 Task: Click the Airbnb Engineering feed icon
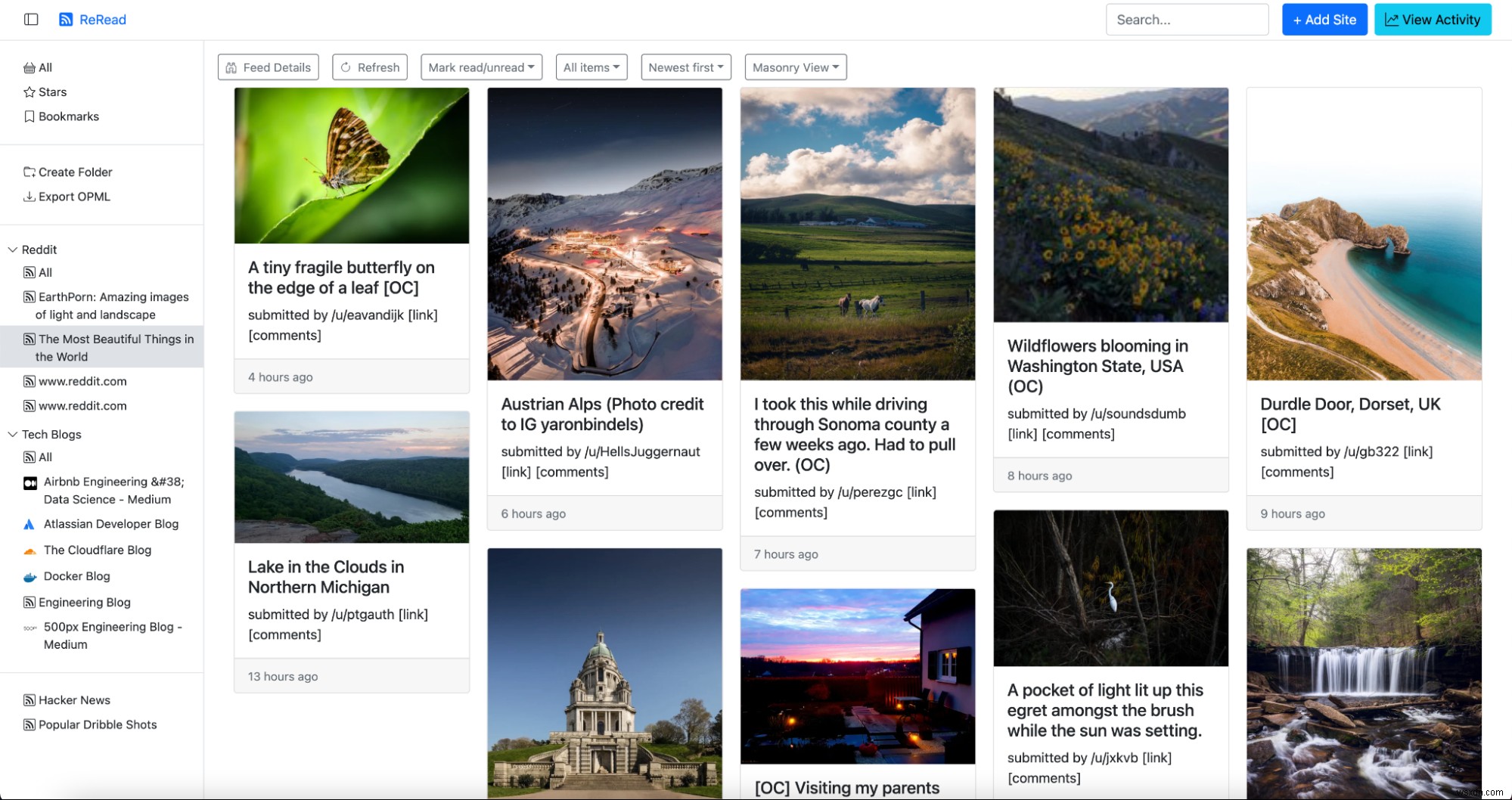tap(30, 482)
